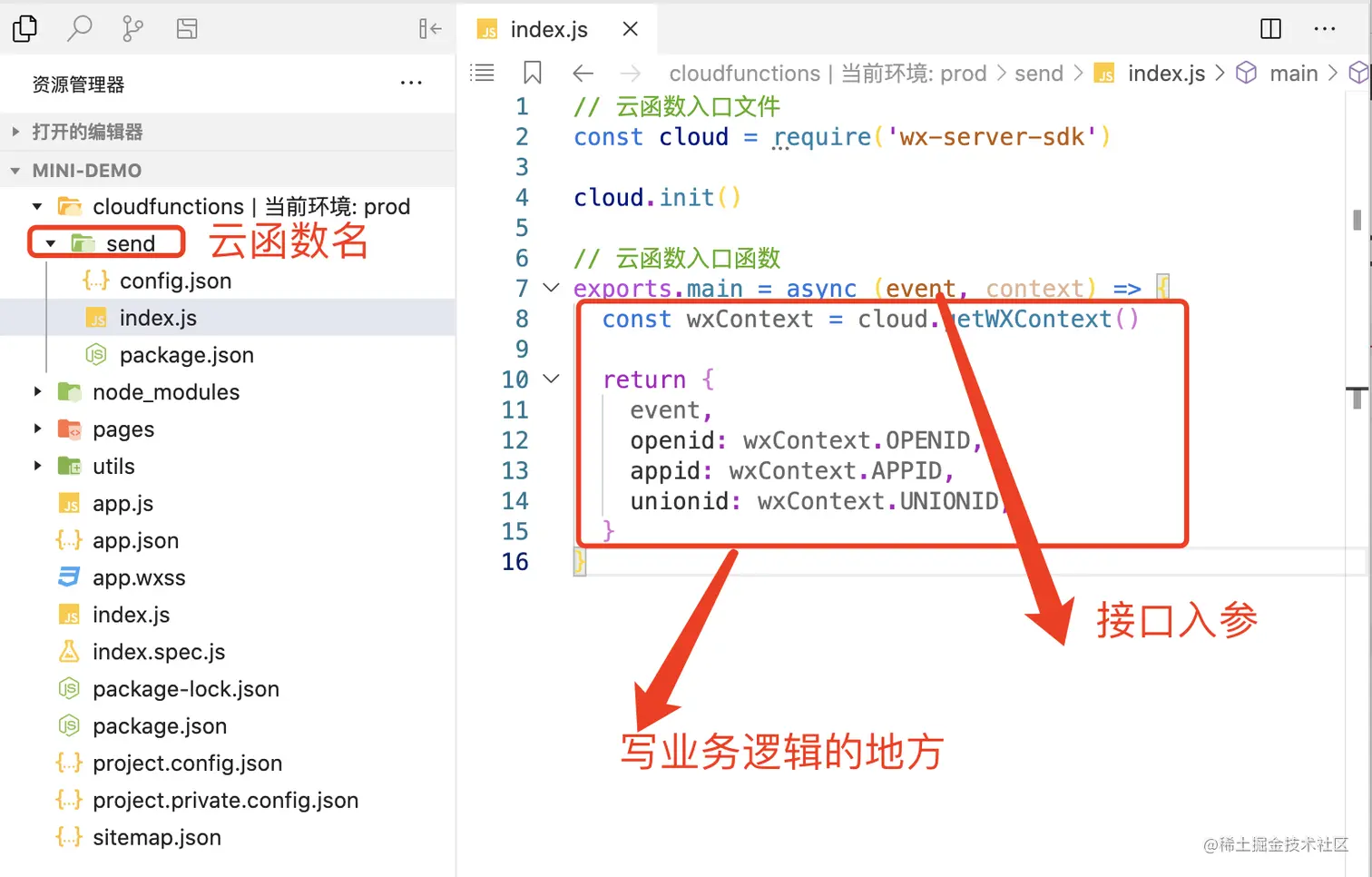Select index.js inside send folder
Image resolution: width=1372 pixels, height=877 pixels.
pyautogui.click(x=228, y=318)
